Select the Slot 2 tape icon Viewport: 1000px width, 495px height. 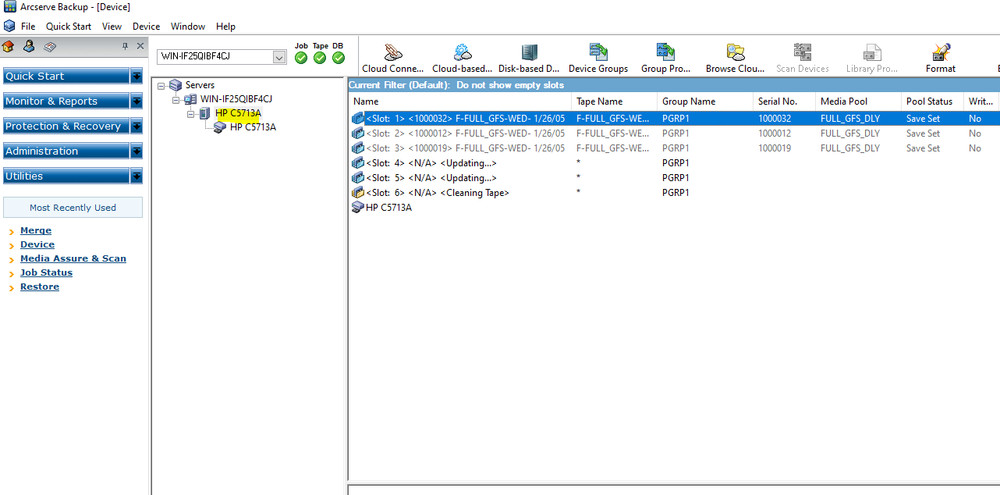pyautogui.click(x=358, y=133)
